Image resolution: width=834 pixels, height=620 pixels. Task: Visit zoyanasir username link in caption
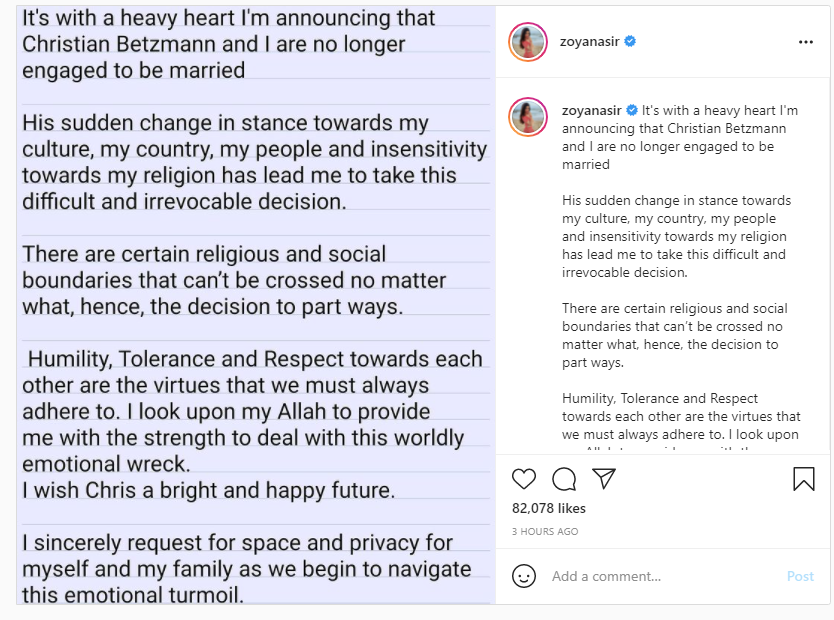pyautogui.click(x=591, y=111)
